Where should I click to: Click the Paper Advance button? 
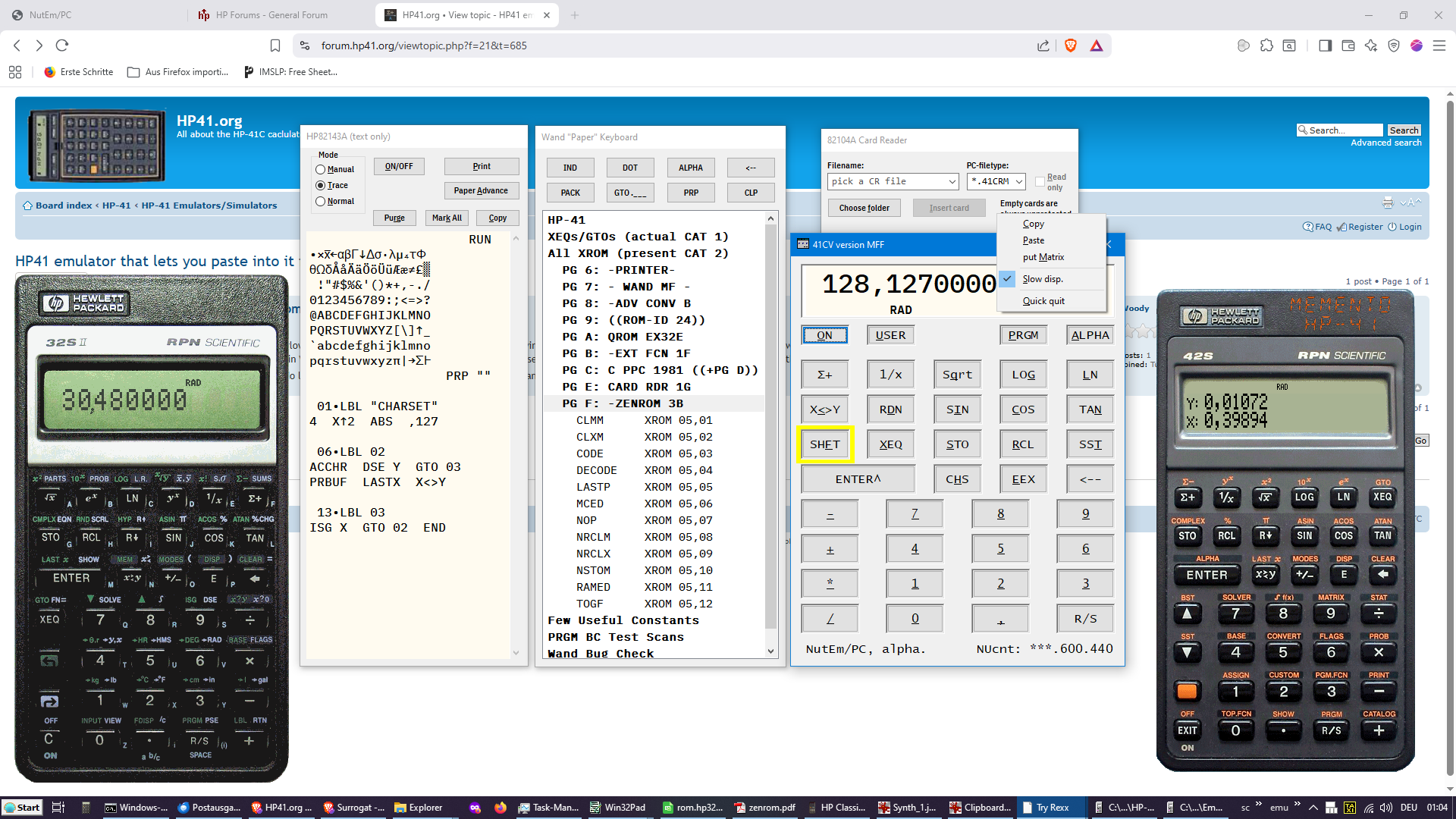(x=481, y=191)
